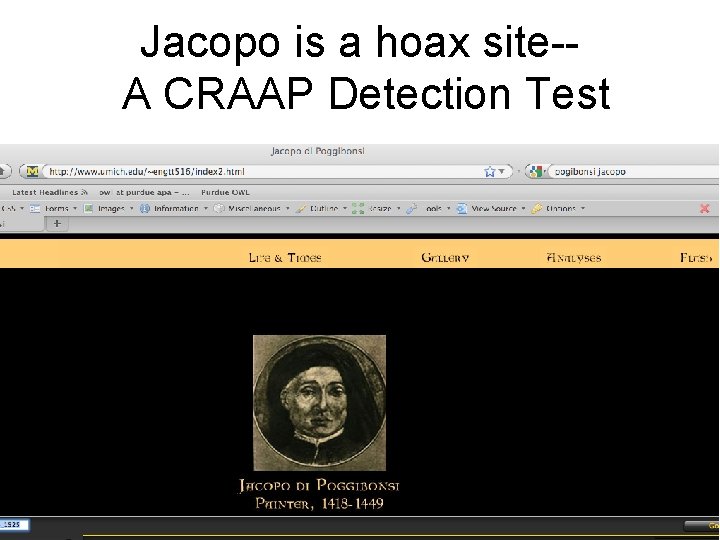This screenshot has width=720, height=540.
Task: Expand the Outline dropdown arrow
Action: [x=345, y=208]
